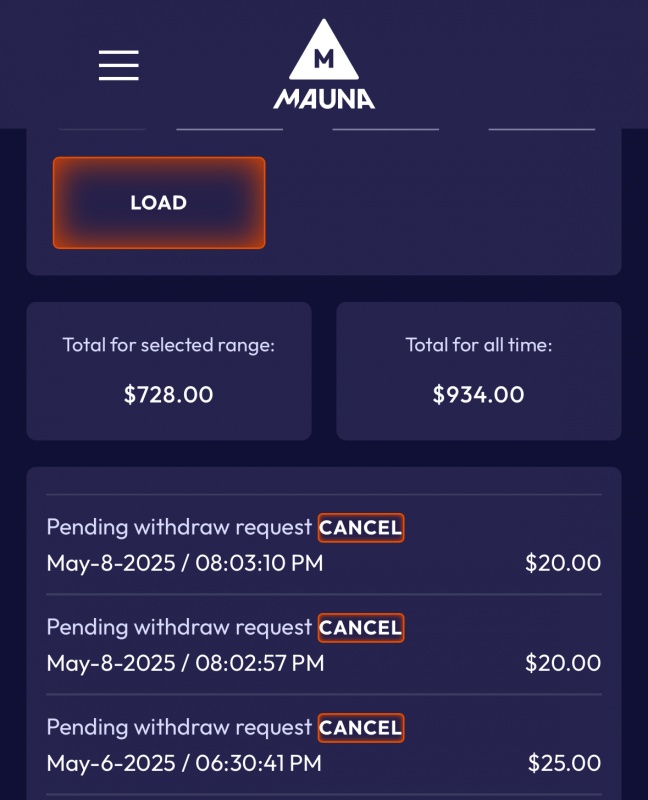Select the "Total for all time" label

pyautogui.click(x=478, y=345)
